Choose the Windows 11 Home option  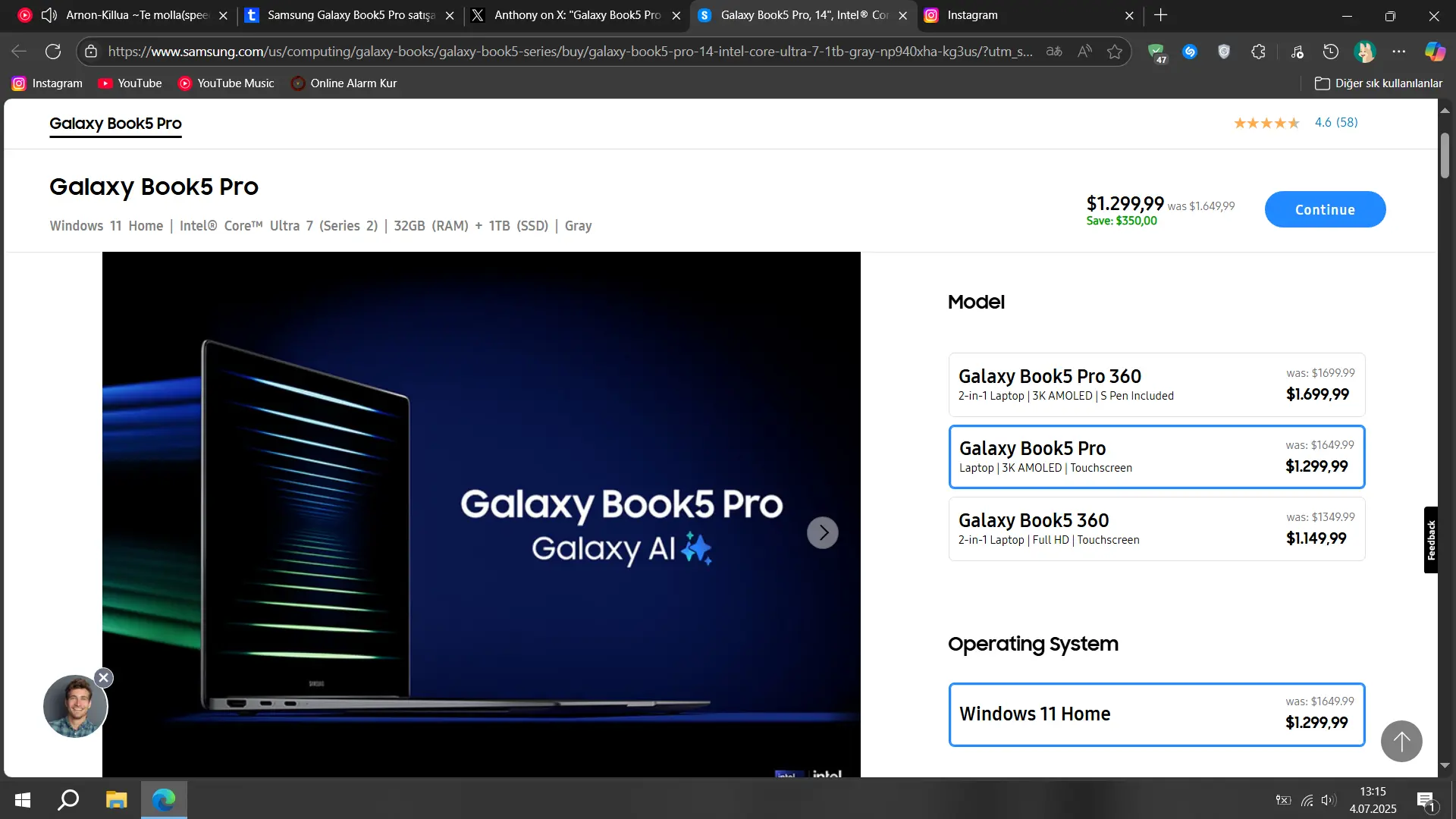click(1156, 714)
